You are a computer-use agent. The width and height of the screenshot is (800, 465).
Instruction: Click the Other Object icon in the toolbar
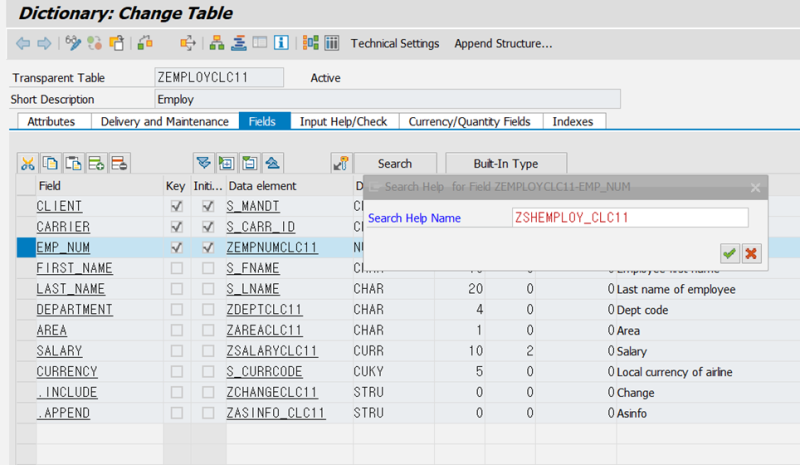click(x=117, y=43)
